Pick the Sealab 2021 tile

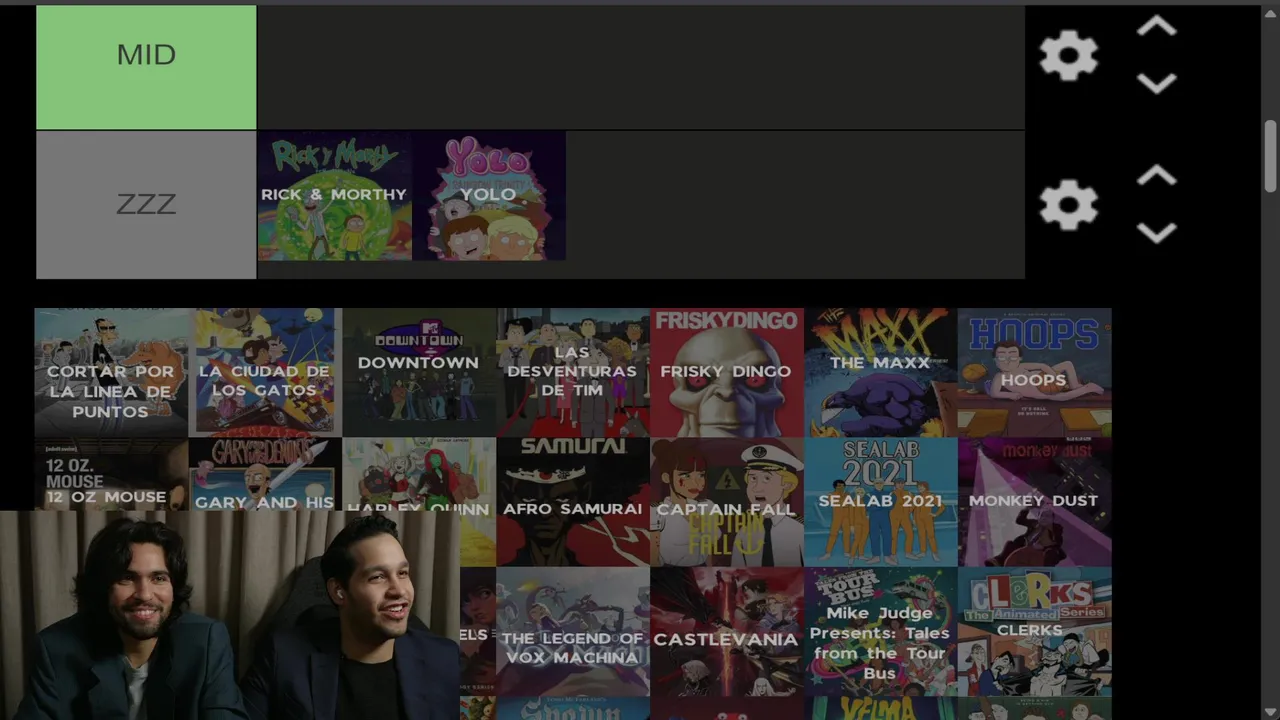click(x=881, y=502)
